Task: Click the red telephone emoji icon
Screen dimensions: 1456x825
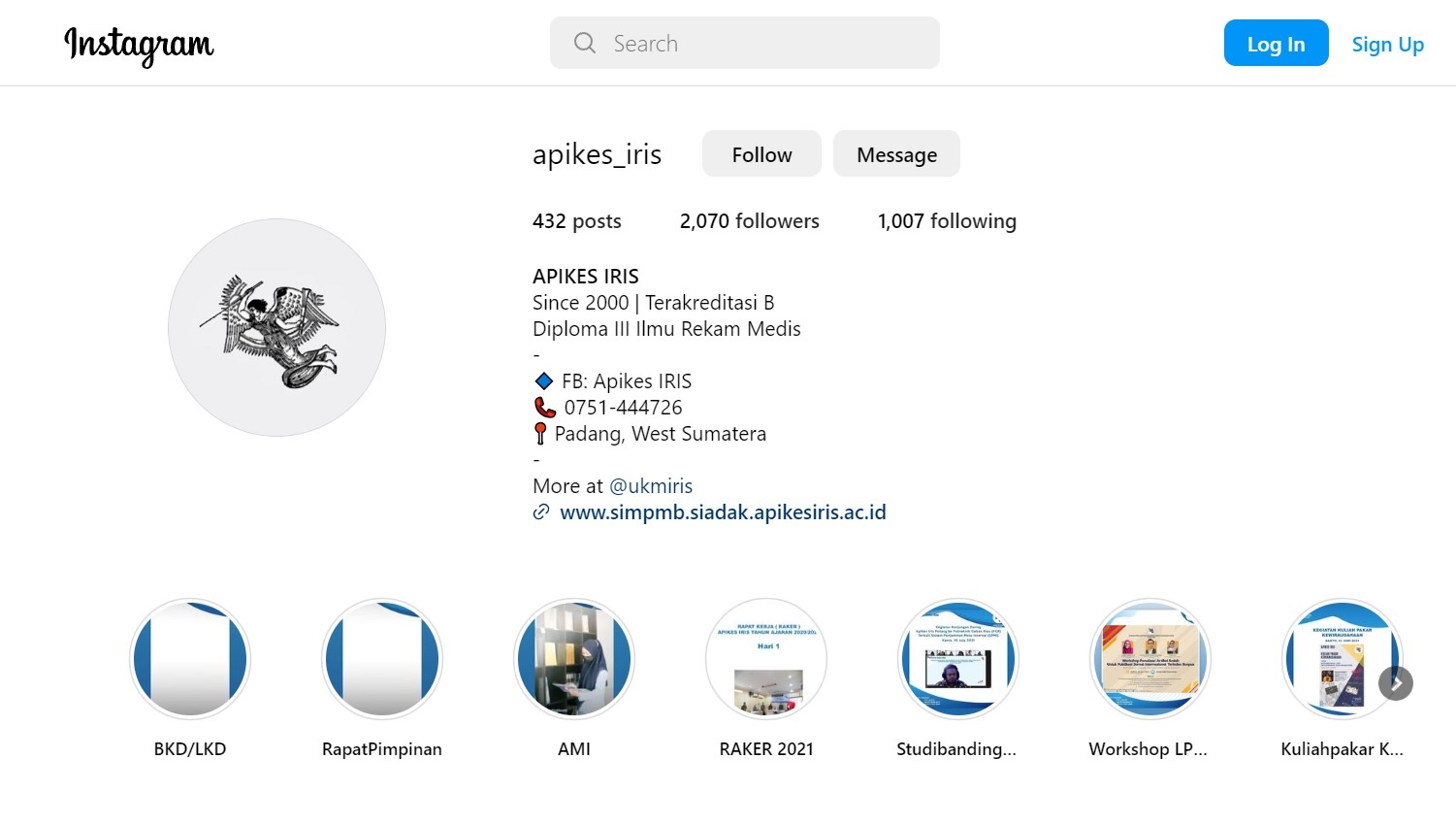Action: pos(545,408)
